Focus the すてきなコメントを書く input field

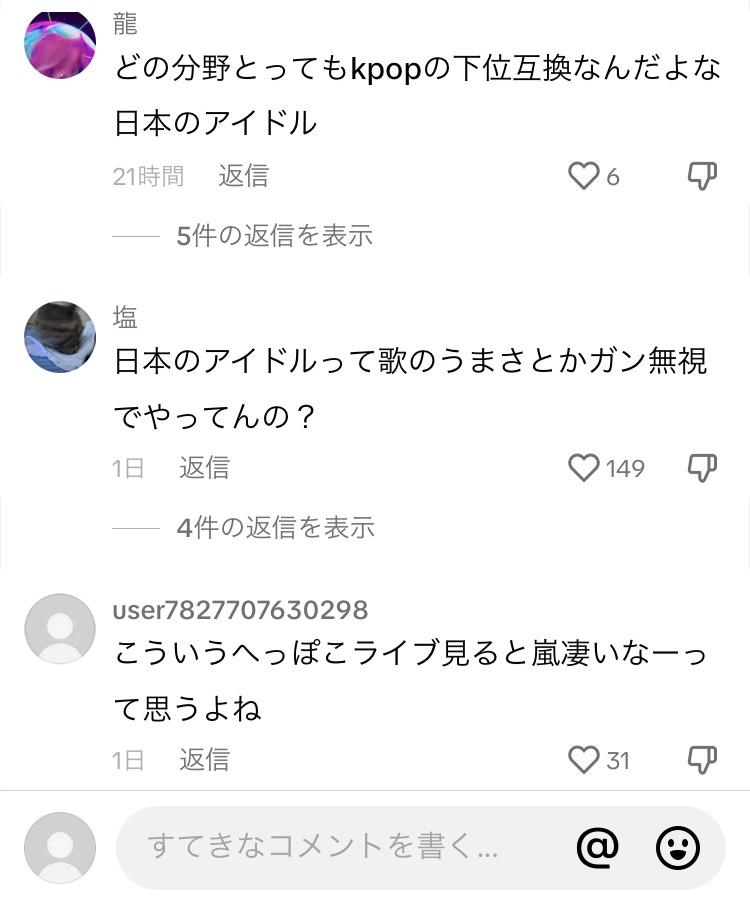[340, 848]
